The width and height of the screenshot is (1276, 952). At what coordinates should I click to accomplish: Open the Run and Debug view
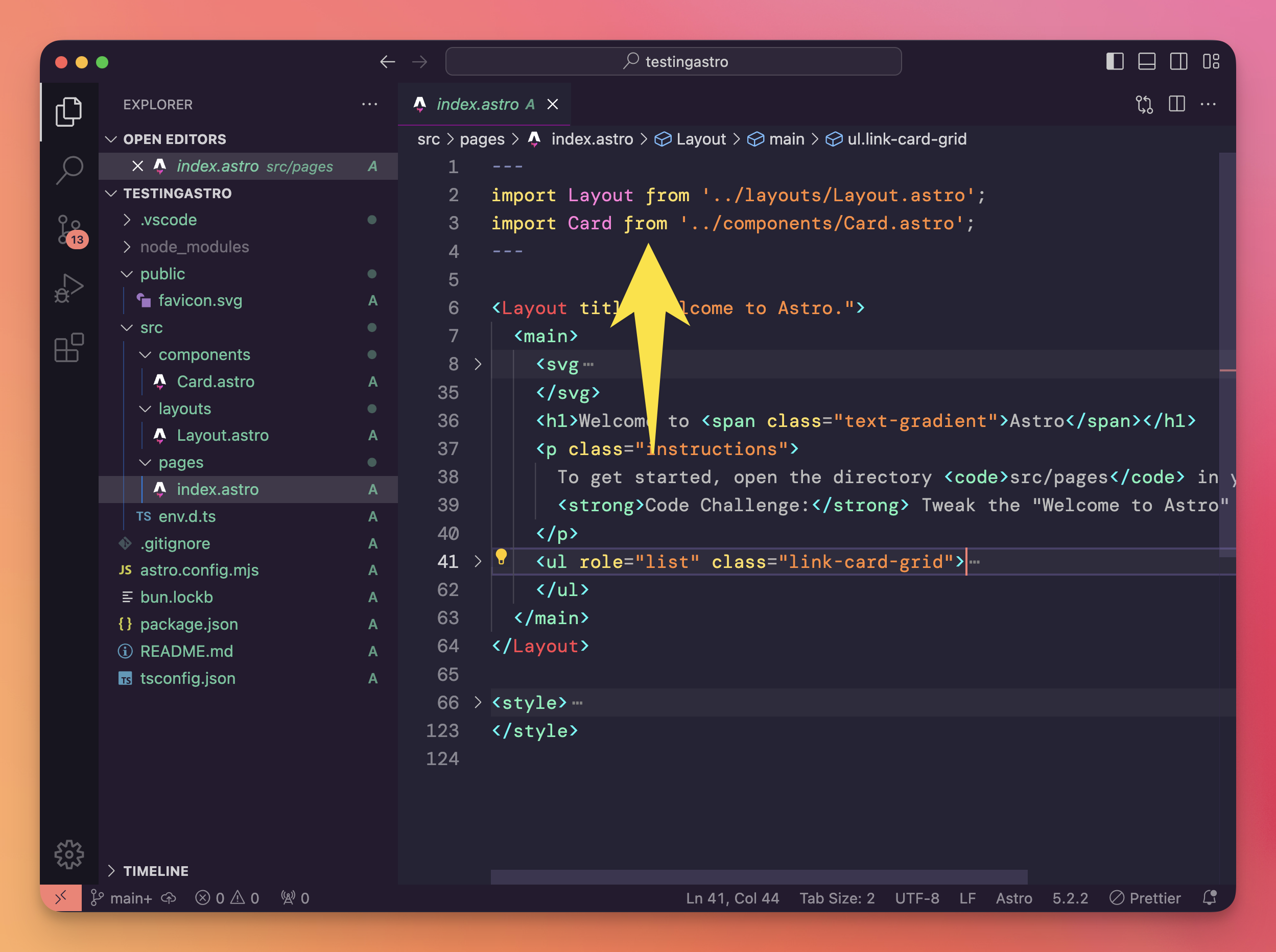69,288
